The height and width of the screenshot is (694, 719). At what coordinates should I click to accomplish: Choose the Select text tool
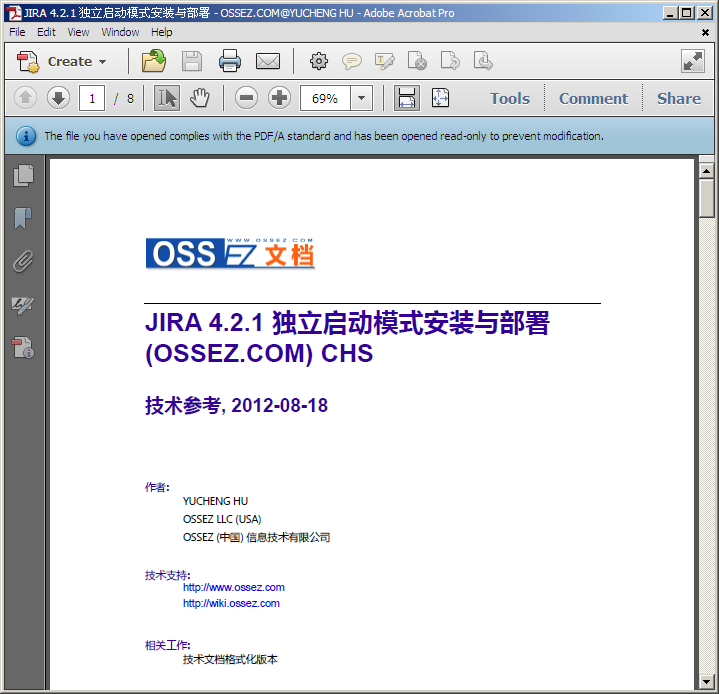(x=166, y=98)
